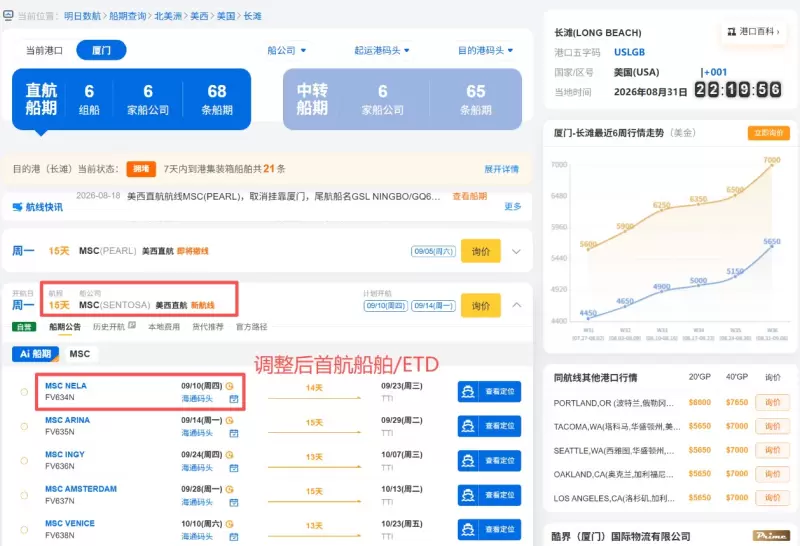This screenshot has width=800, height=546.
Task: Click the 09/10(周四) planned sailing pill
Action: pyautogui.click(x=385, y=306)
